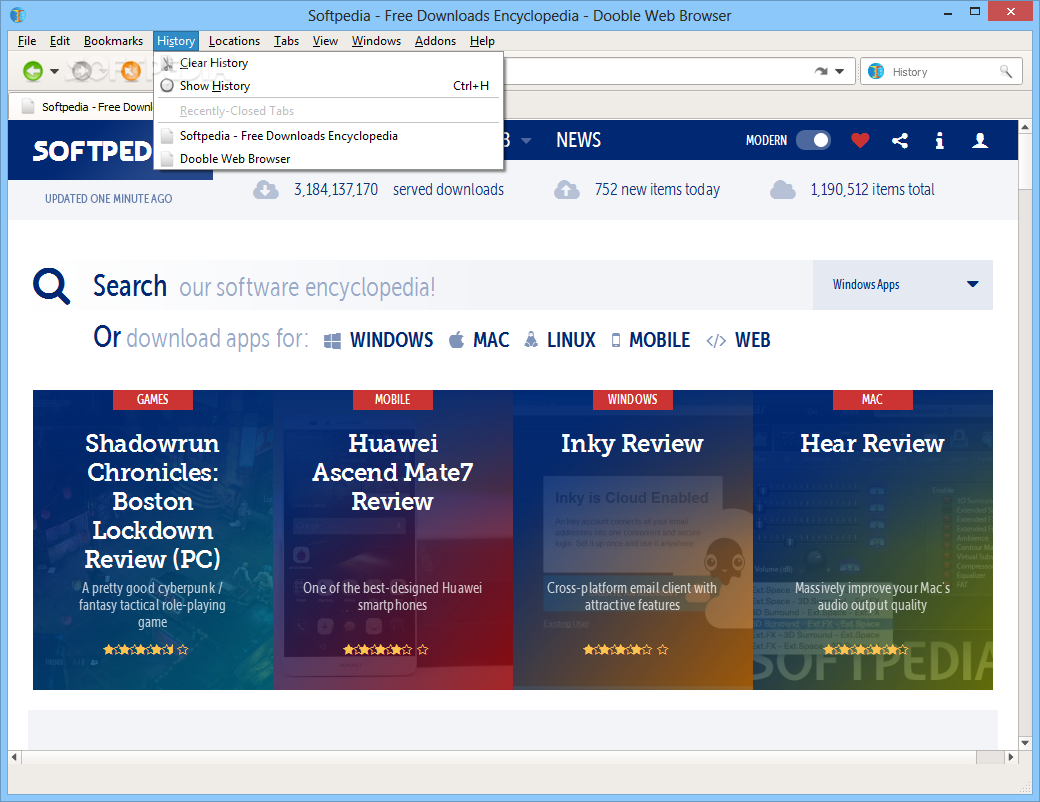Open the Bookmarks menu

coord(113,40)
